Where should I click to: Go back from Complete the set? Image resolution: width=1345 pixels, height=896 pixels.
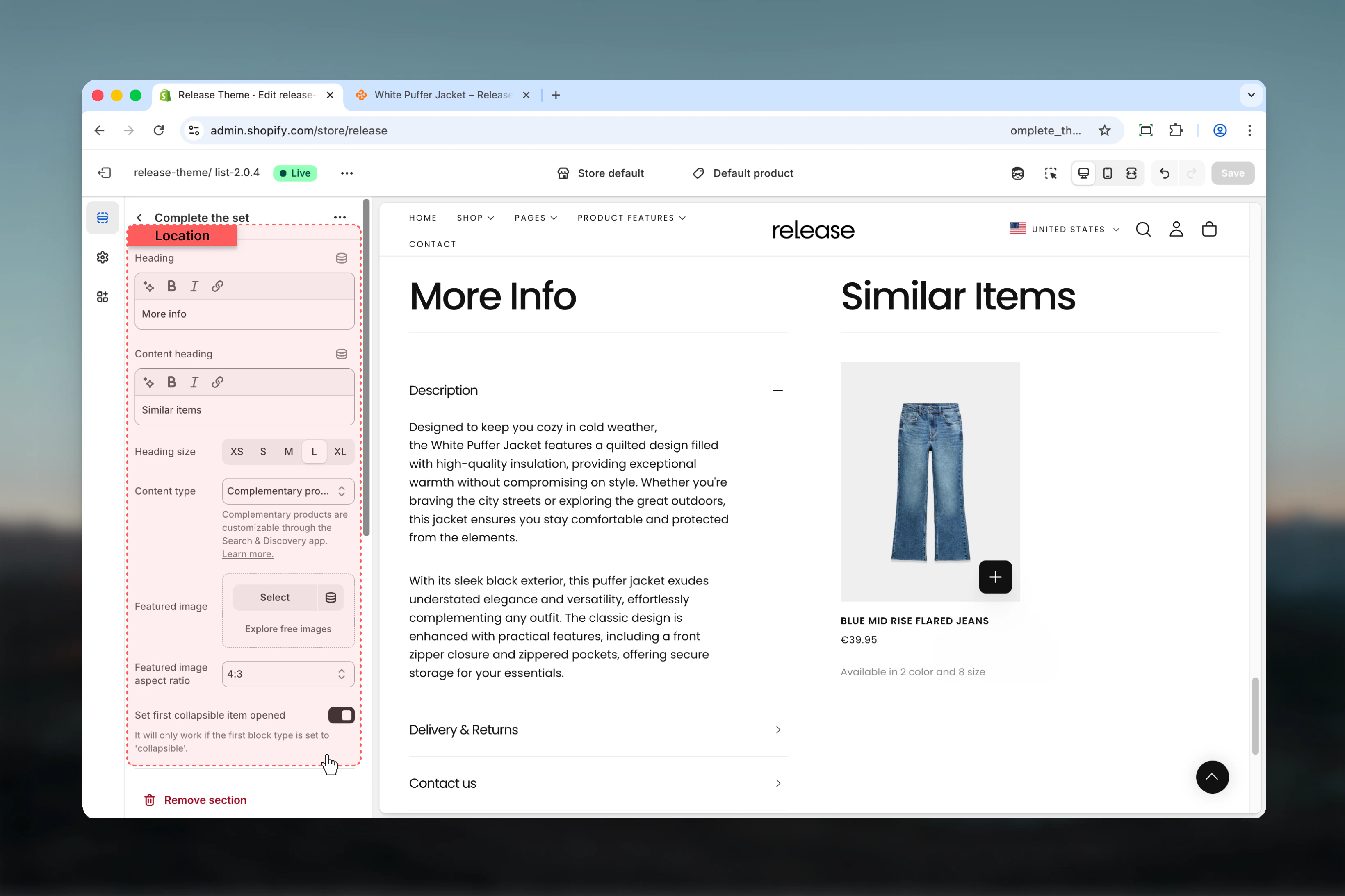click(x=139, y=218)
